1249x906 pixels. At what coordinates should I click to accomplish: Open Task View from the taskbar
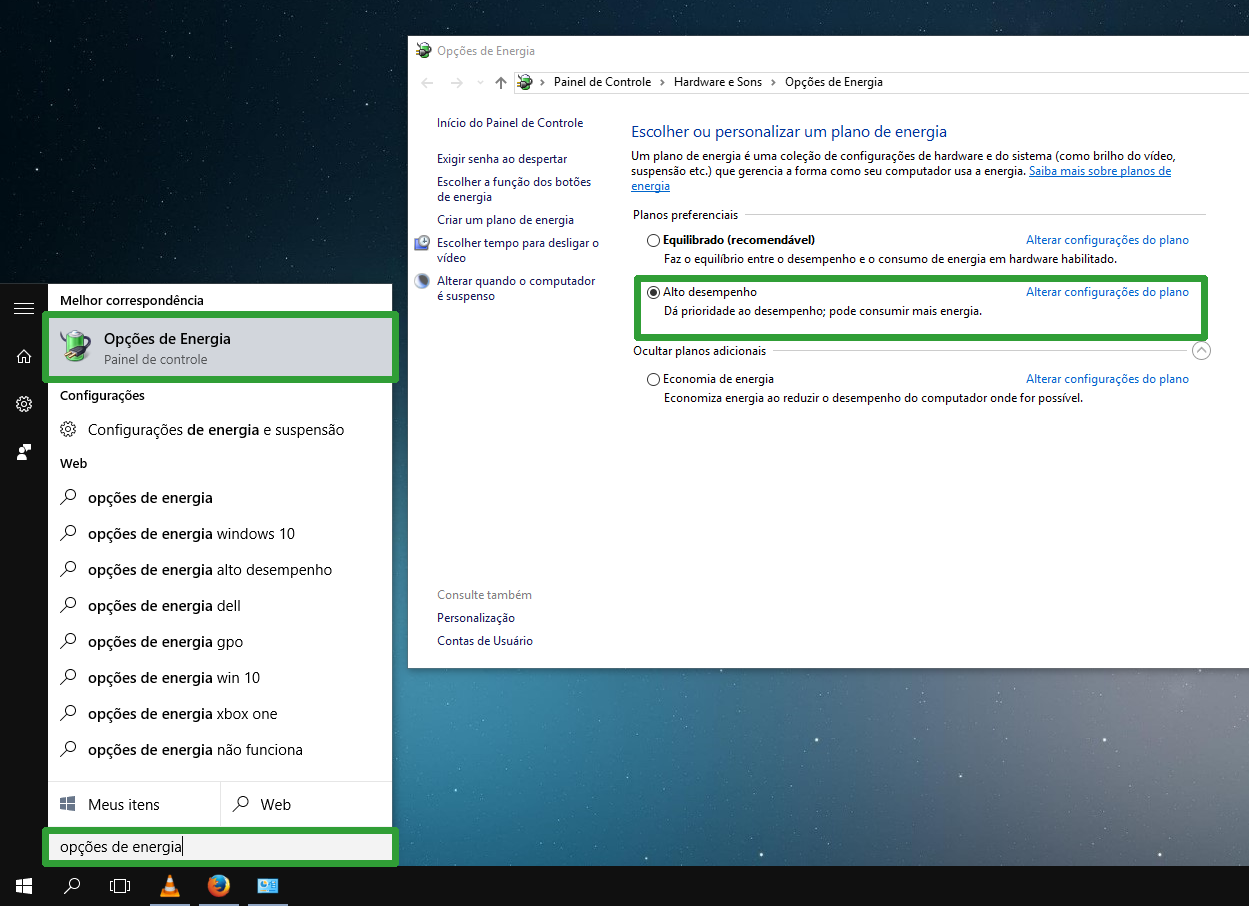click(x=120, y=886)
